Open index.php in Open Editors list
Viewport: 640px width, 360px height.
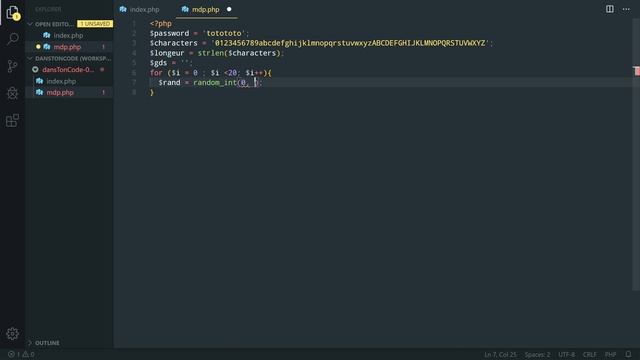click(68, 36)
